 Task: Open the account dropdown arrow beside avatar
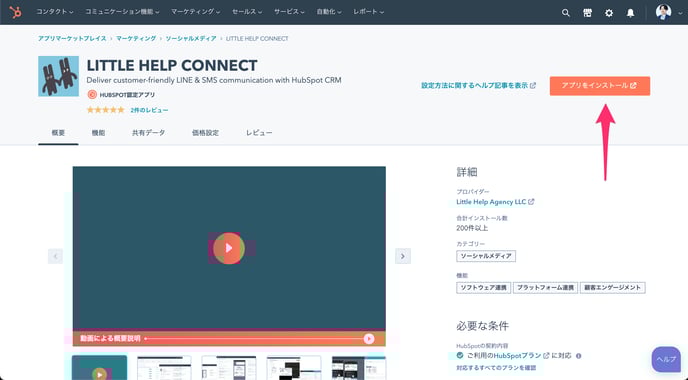(680, 14)
